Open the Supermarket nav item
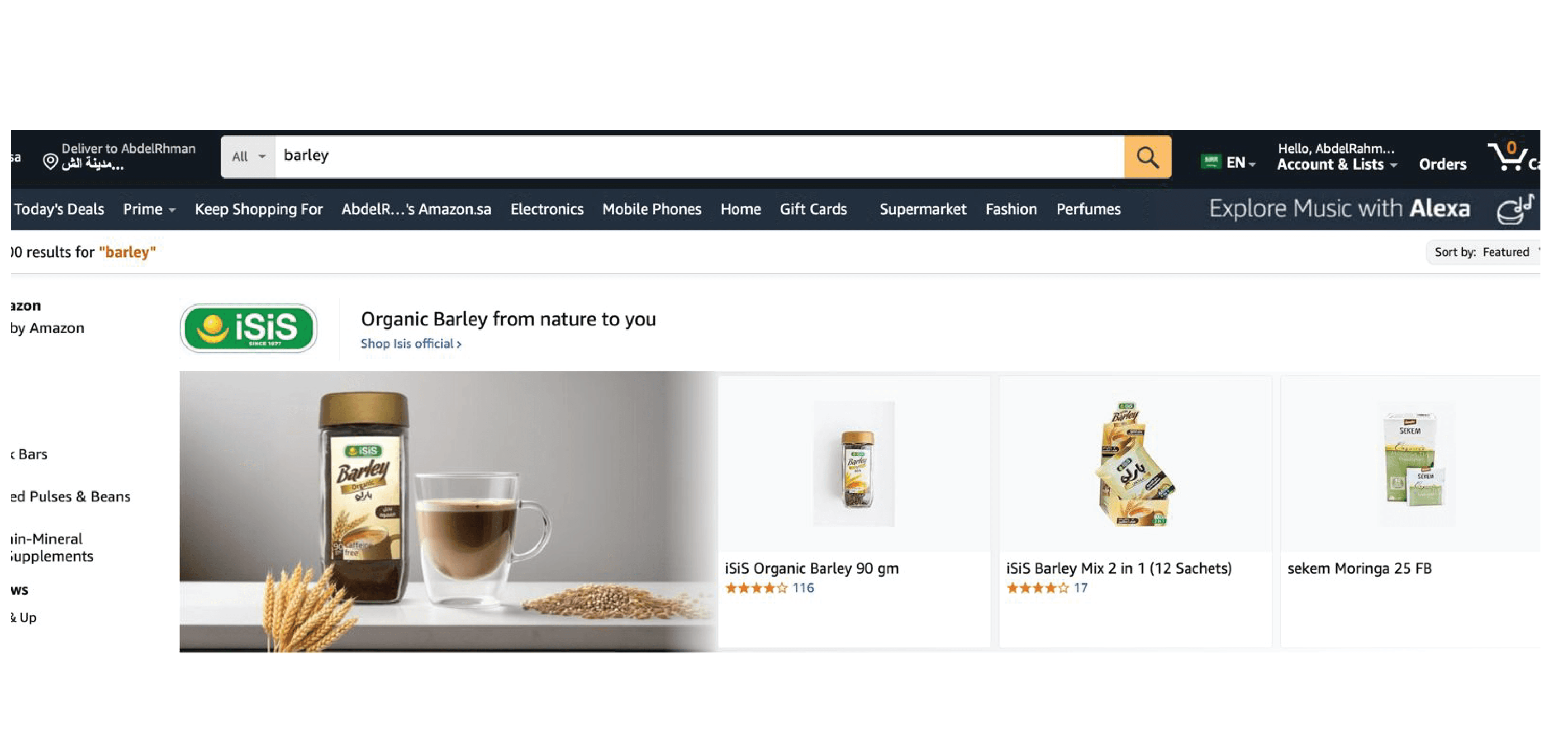Viewport: 1568px width, 751px height. tap(922, 209)
